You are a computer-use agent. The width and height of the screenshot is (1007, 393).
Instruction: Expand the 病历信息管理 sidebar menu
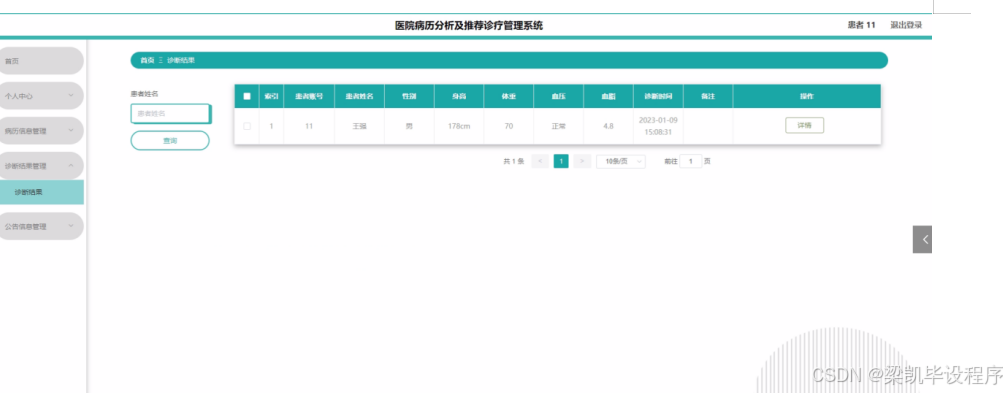[42, 130]
